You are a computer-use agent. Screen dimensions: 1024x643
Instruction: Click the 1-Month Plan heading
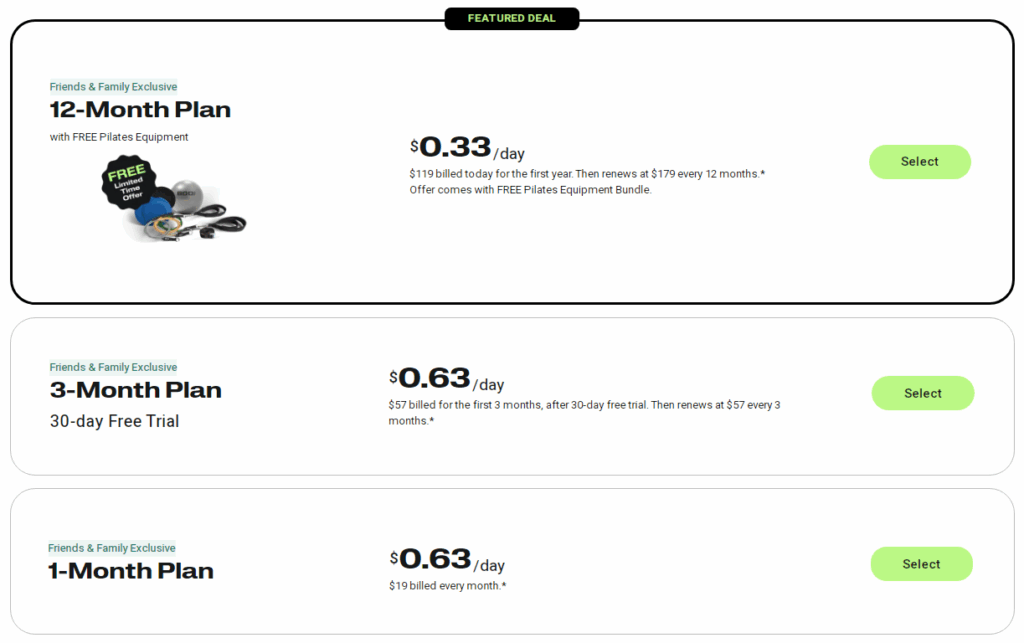click(131, 571)
